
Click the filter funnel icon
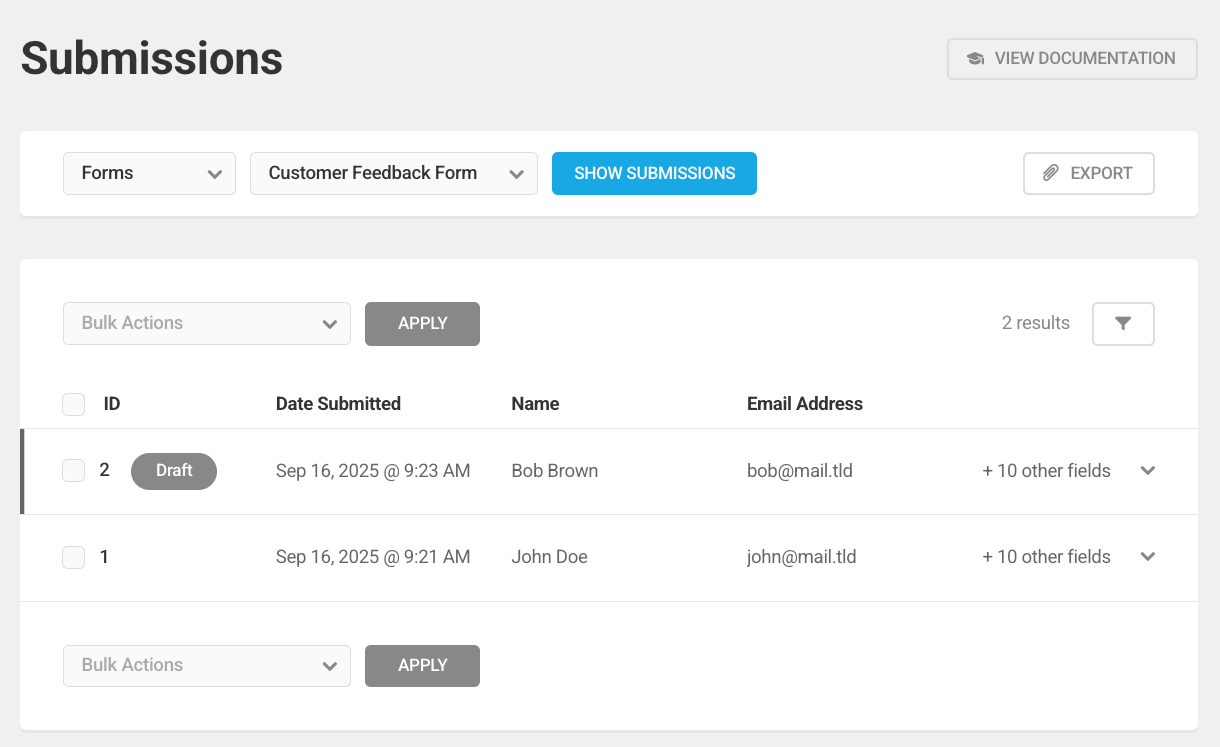1123,324
